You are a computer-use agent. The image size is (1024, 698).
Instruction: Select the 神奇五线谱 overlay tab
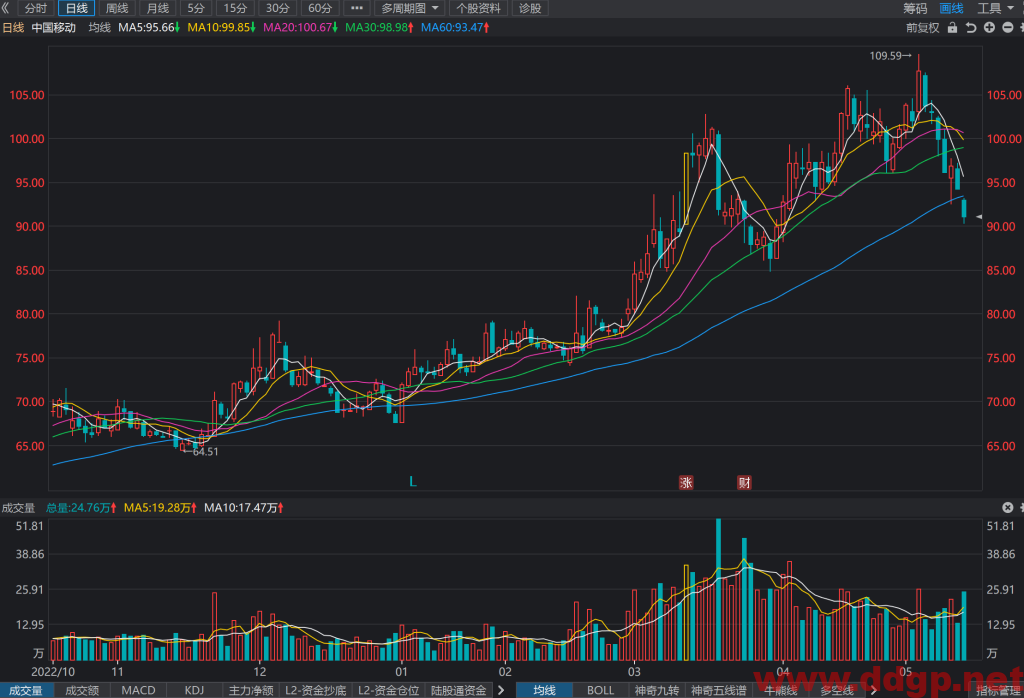tap(718, 690)
